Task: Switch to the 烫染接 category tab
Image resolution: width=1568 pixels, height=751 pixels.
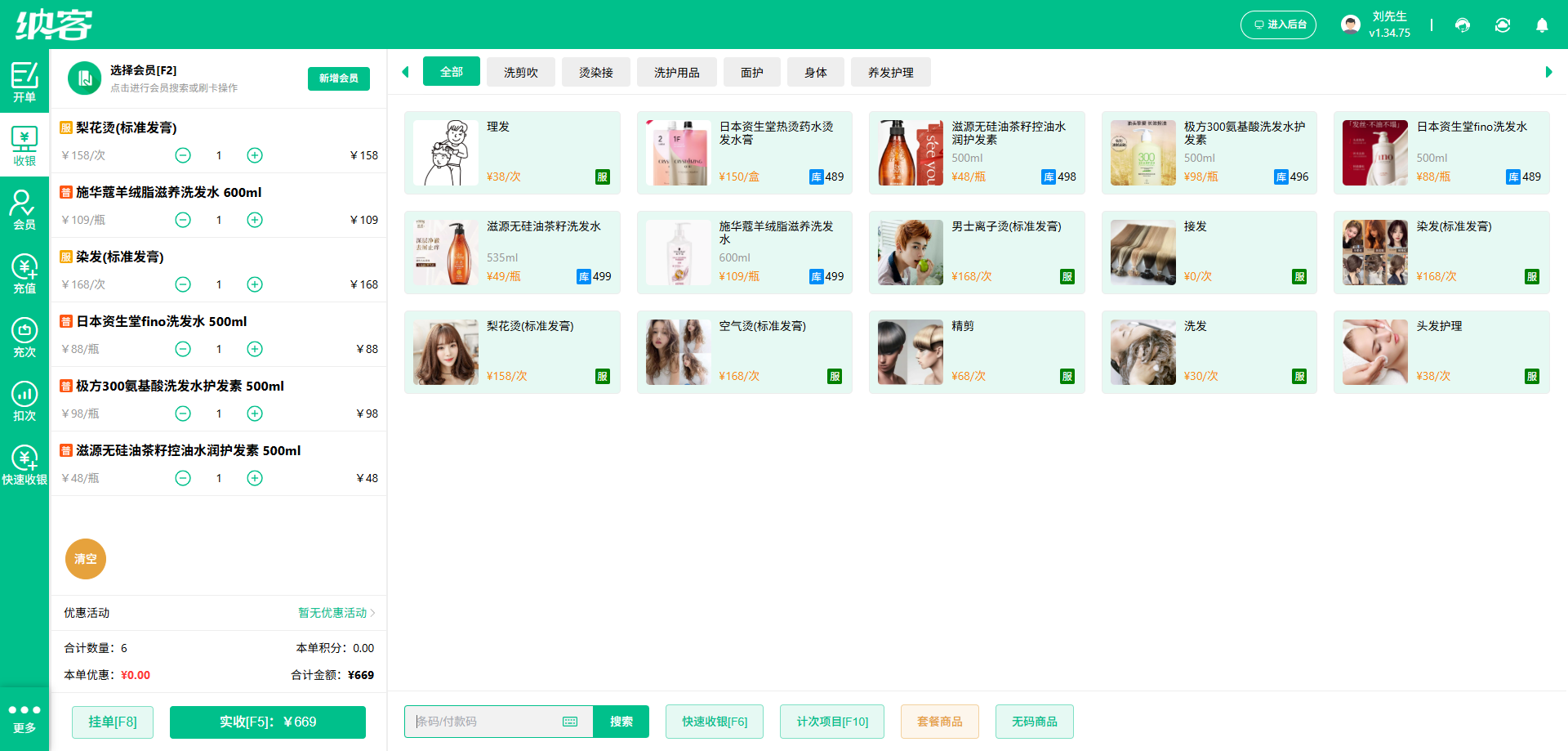Action: [596, 73]
